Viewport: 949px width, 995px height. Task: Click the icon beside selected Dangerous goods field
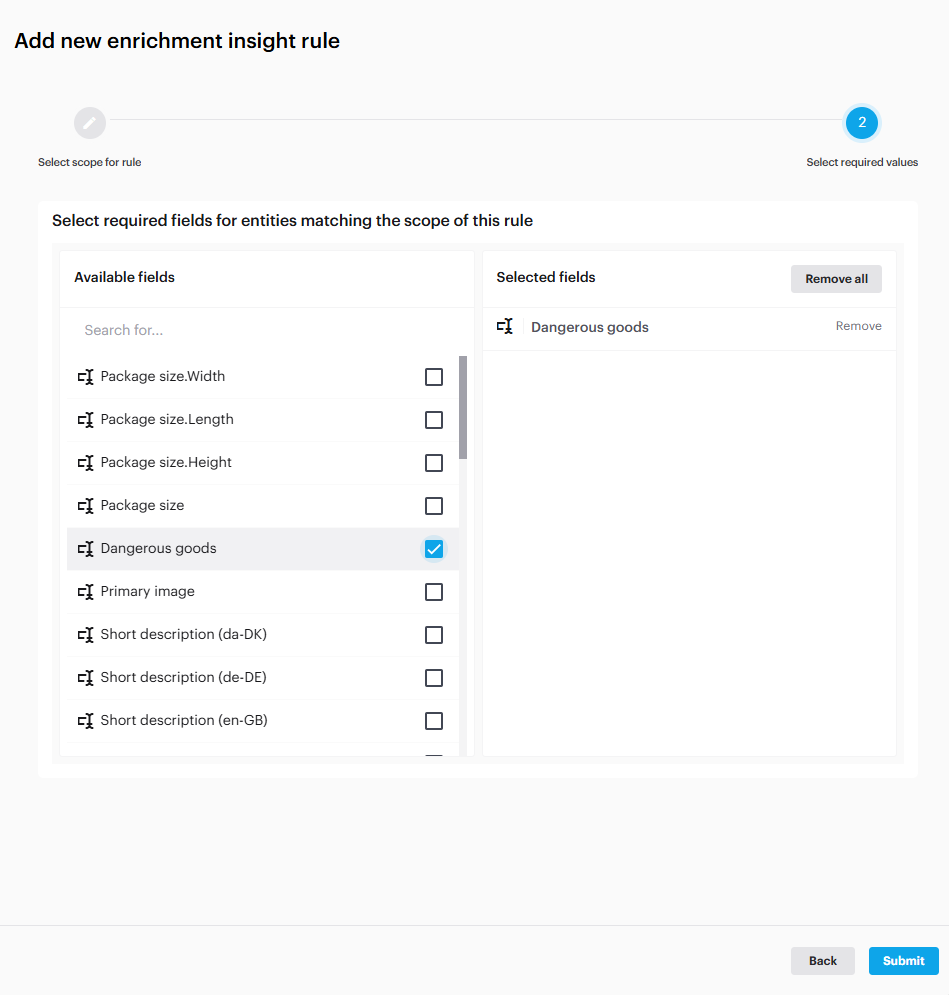[506, 327]
